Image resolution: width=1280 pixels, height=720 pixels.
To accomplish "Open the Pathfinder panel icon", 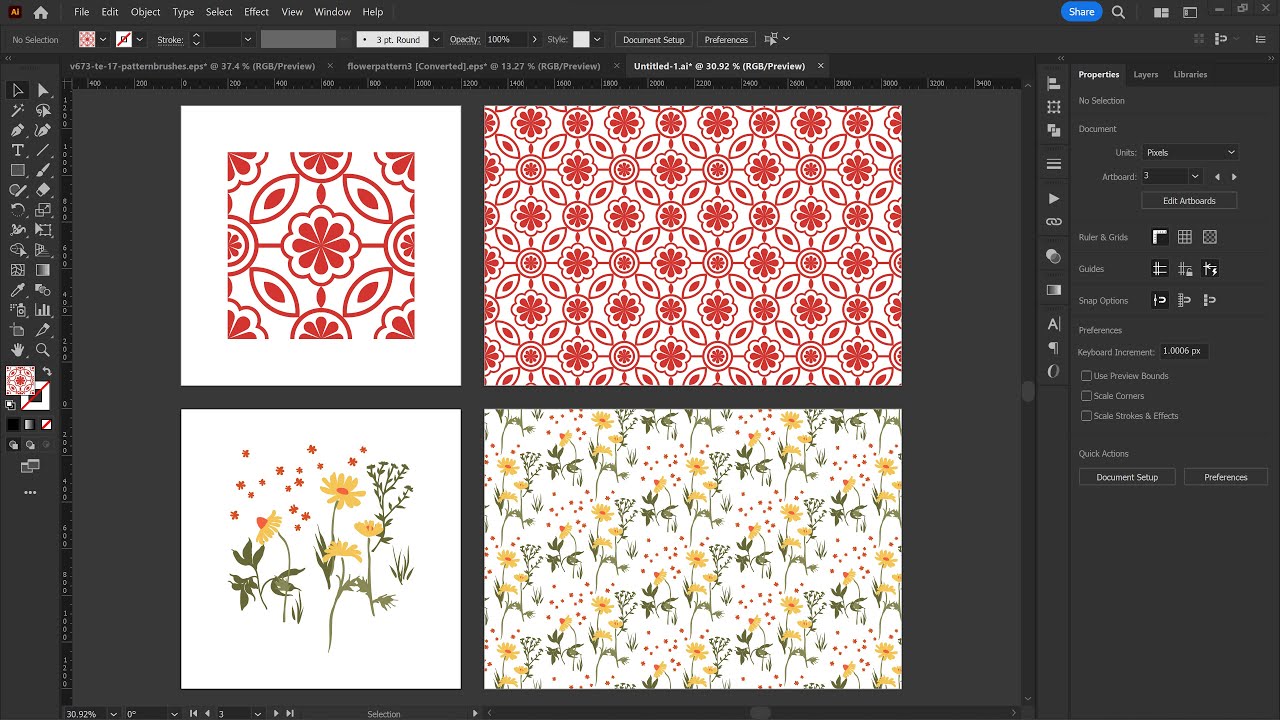I will tap(1053, 130).
